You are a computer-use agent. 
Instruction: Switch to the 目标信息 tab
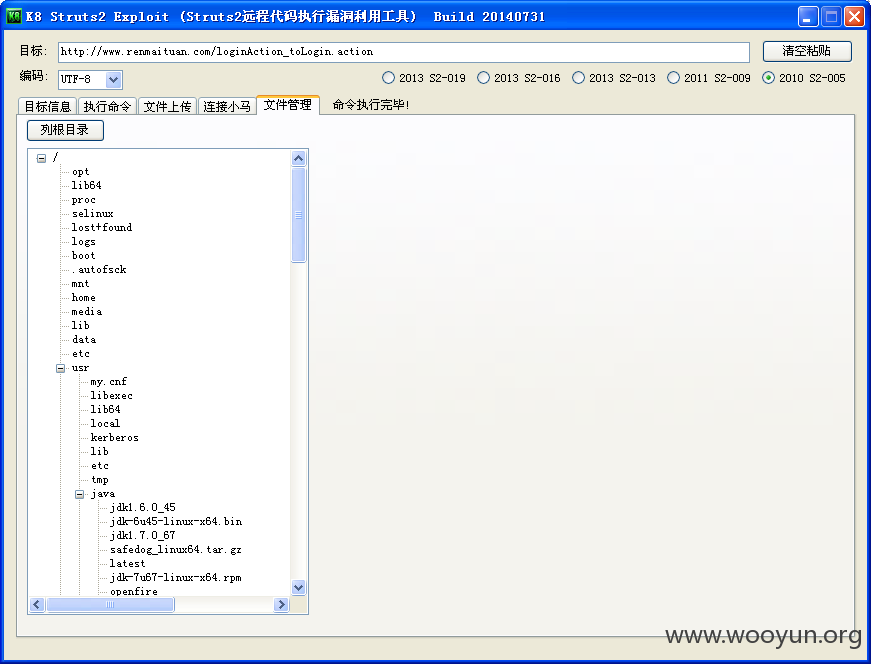click(x=47, y=106)
